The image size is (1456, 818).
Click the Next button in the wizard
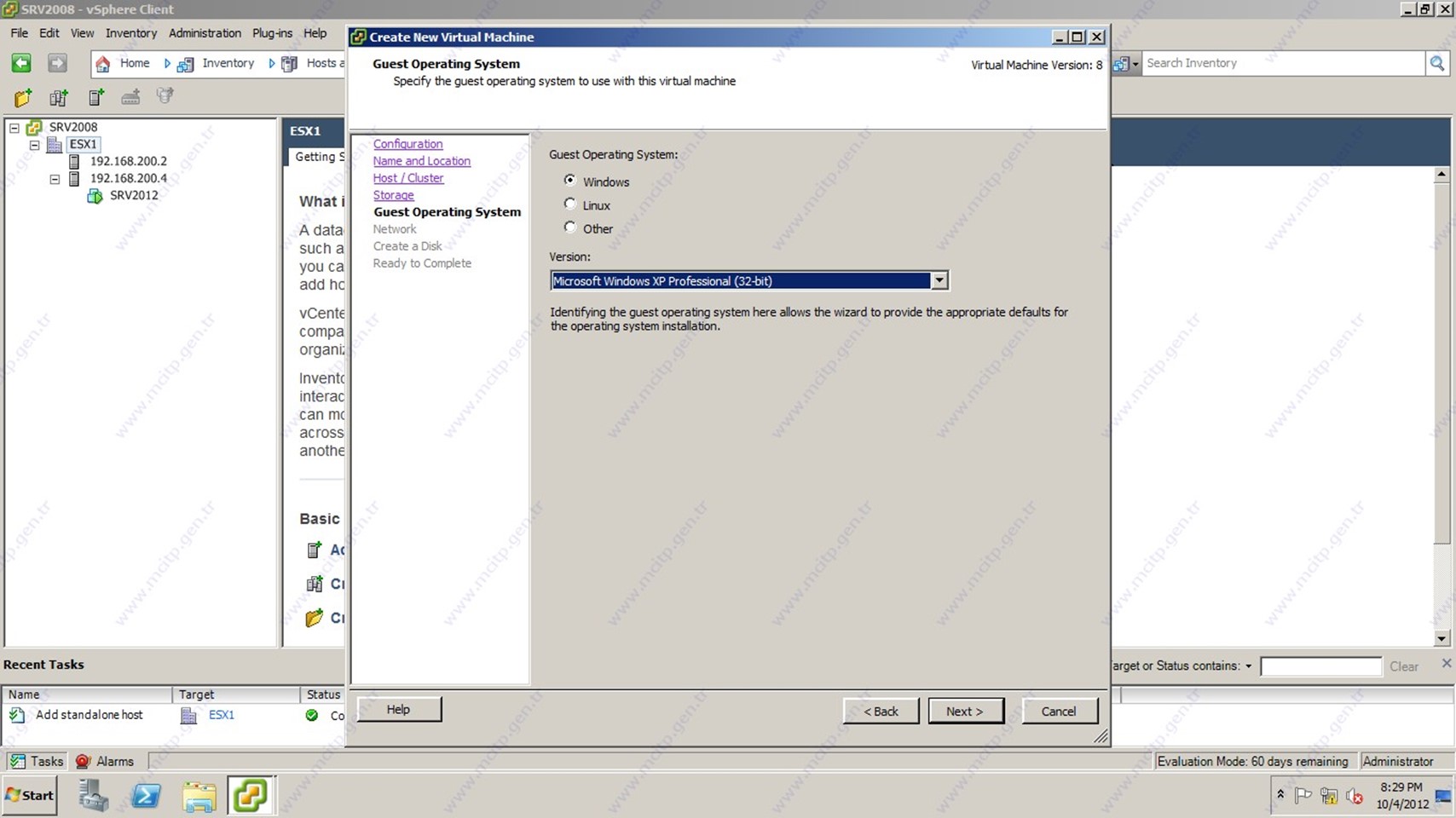965,711
